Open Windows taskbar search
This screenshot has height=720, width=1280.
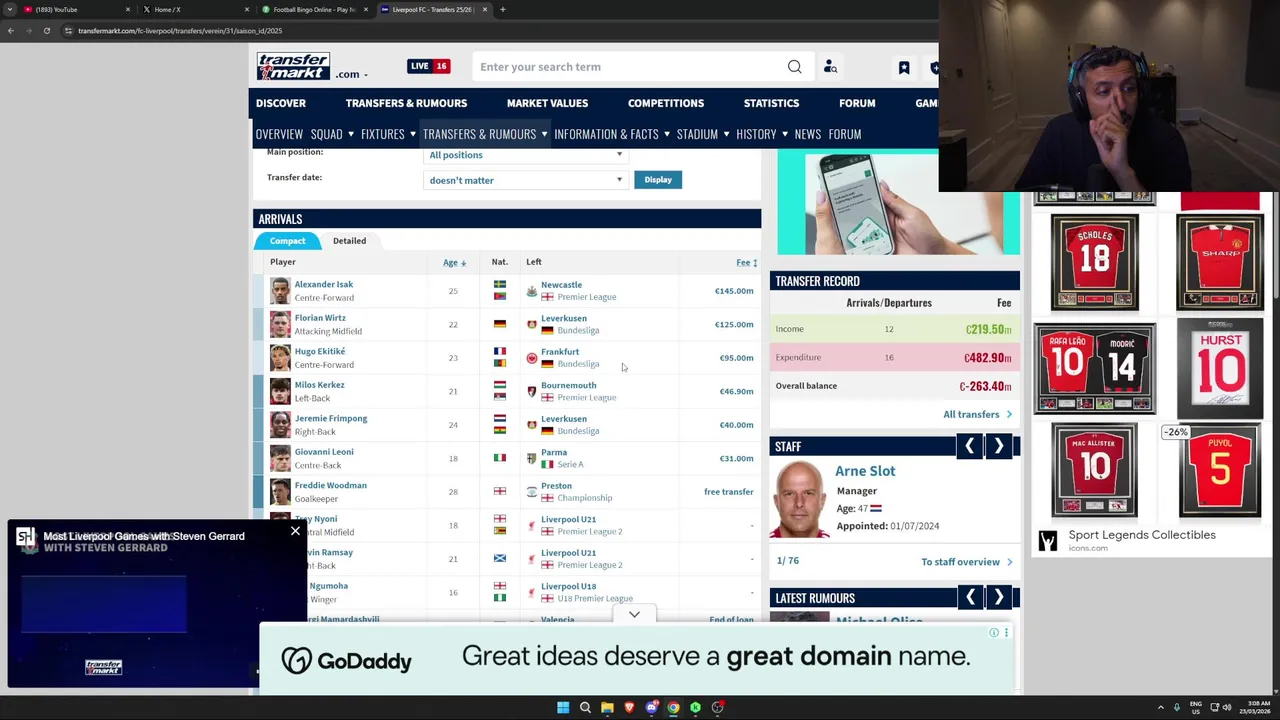coord(585,707)
